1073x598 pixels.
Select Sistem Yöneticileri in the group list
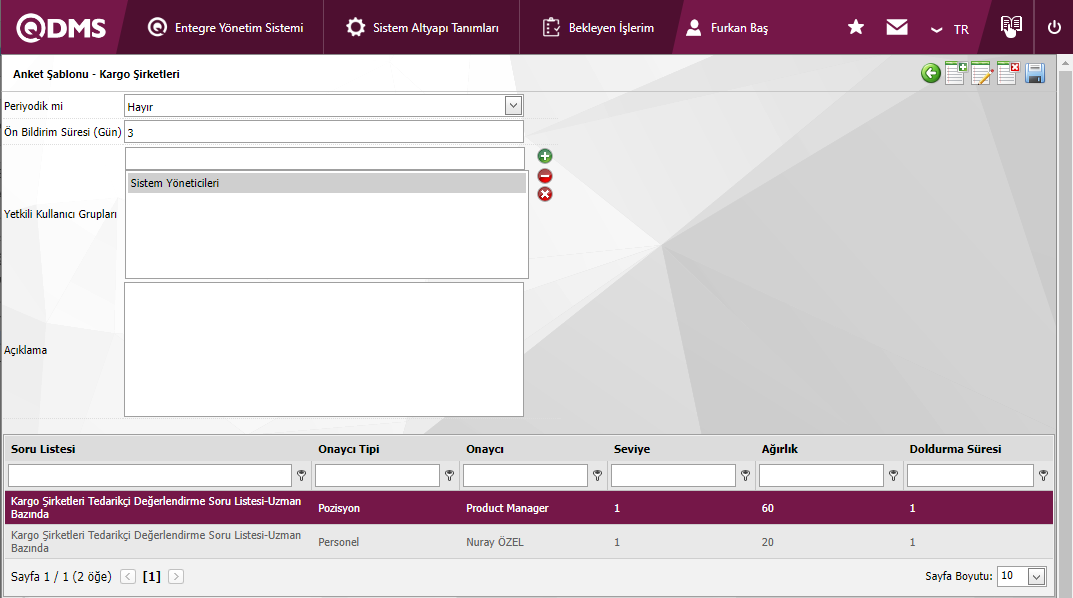(x=326, y=183)
